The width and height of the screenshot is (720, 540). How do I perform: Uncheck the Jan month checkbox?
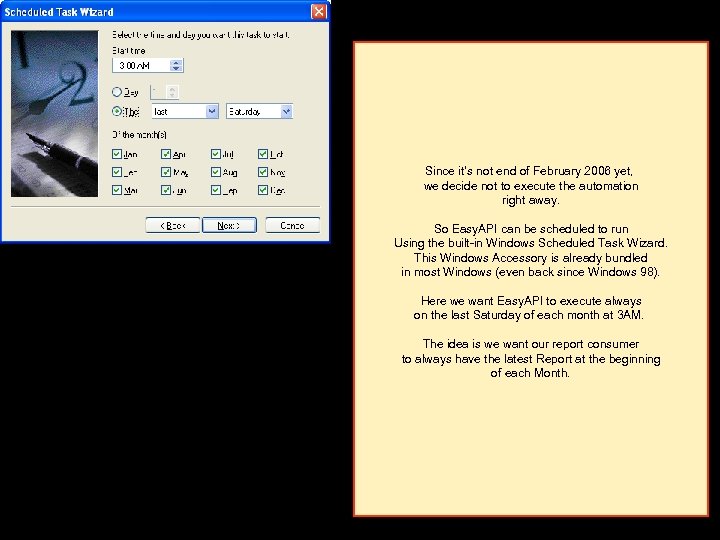[117, 154]
